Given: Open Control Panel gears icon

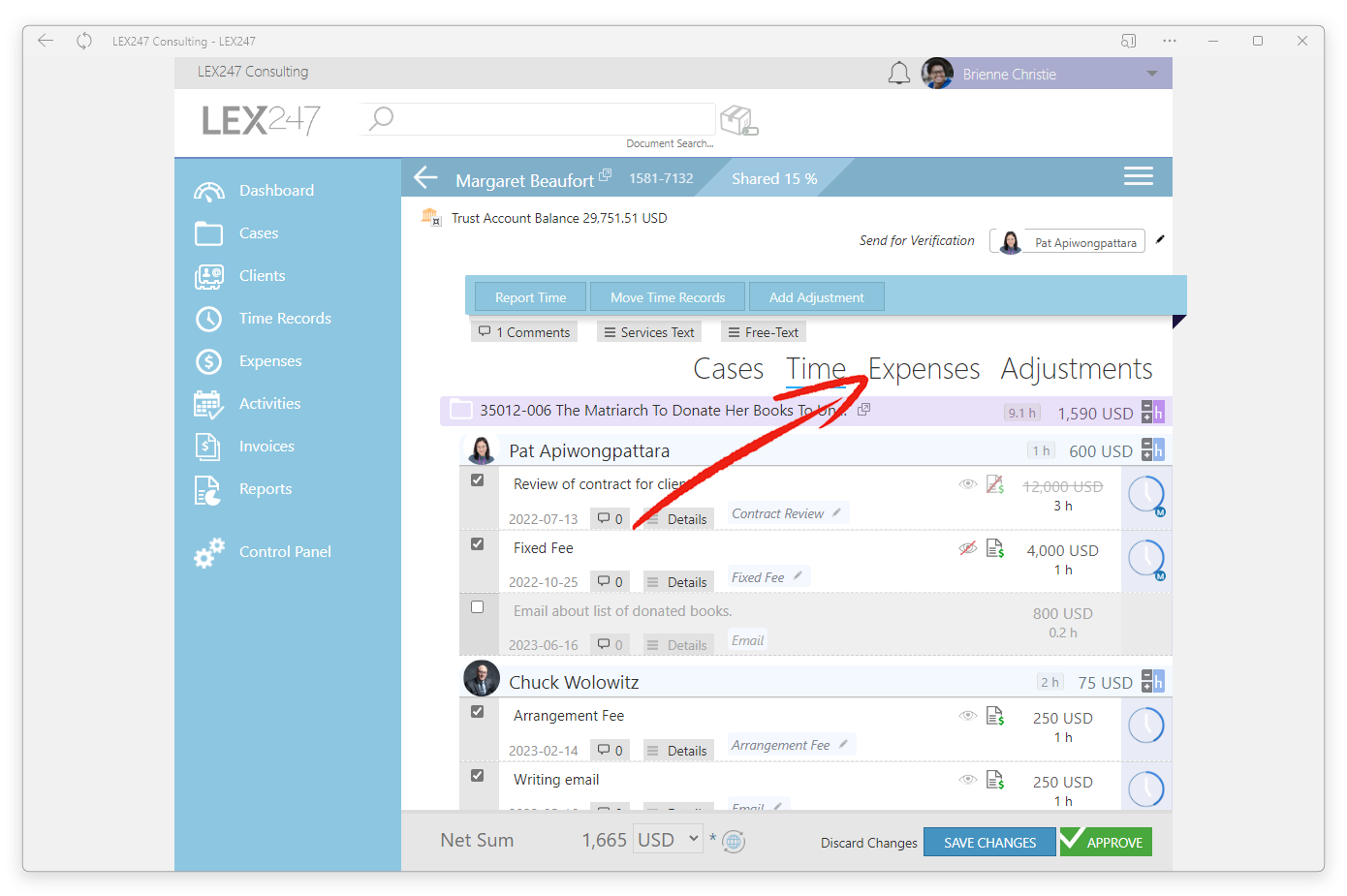Looking at the screenshot, I should 208,552.
